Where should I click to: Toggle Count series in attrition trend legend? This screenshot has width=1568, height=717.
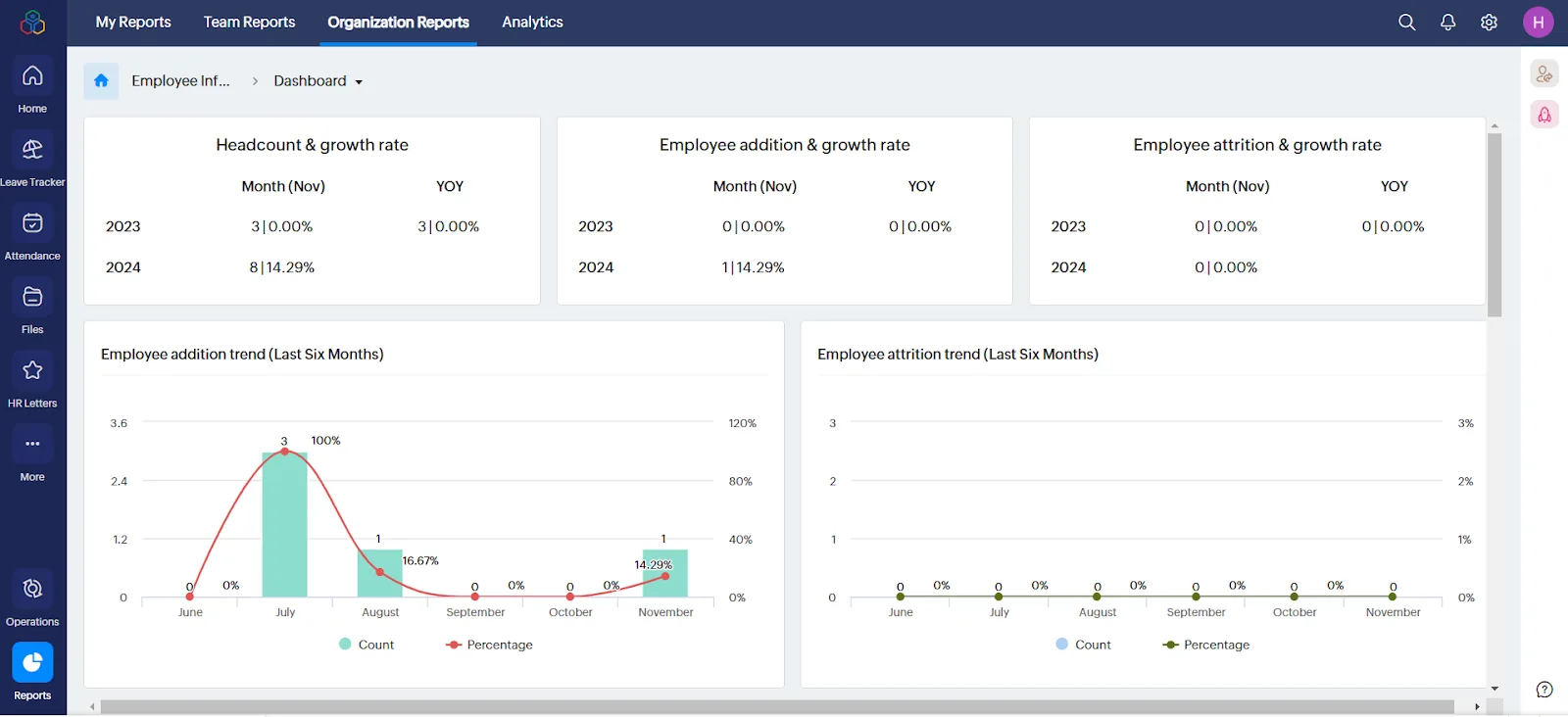click(1083, 645)
